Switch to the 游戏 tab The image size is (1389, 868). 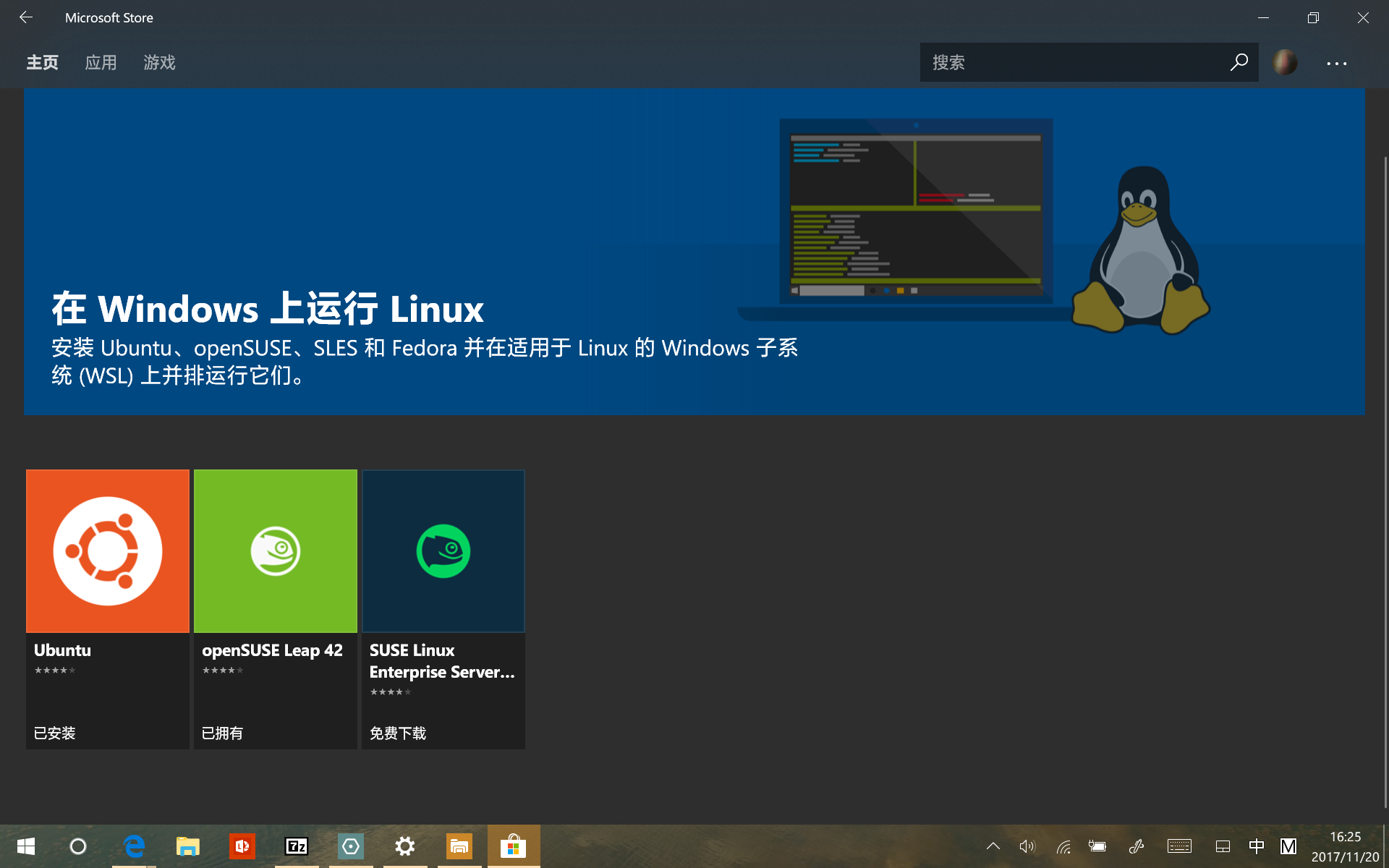[x=159, y=63]
